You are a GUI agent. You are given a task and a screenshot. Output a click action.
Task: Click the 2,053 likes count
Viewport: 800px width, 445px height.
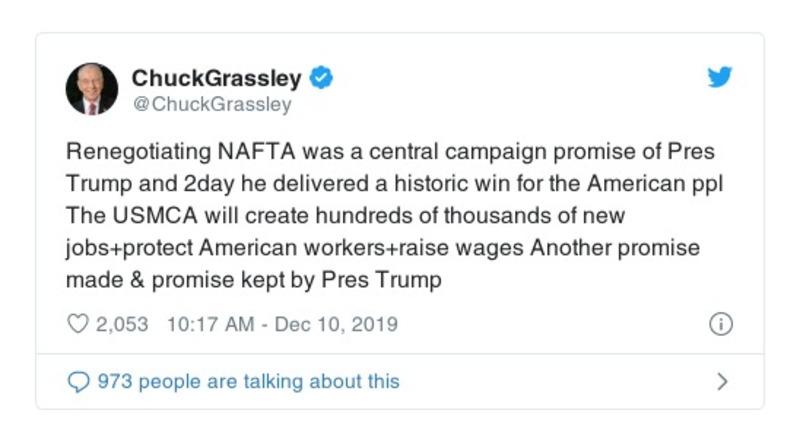(x=122, y=324)
